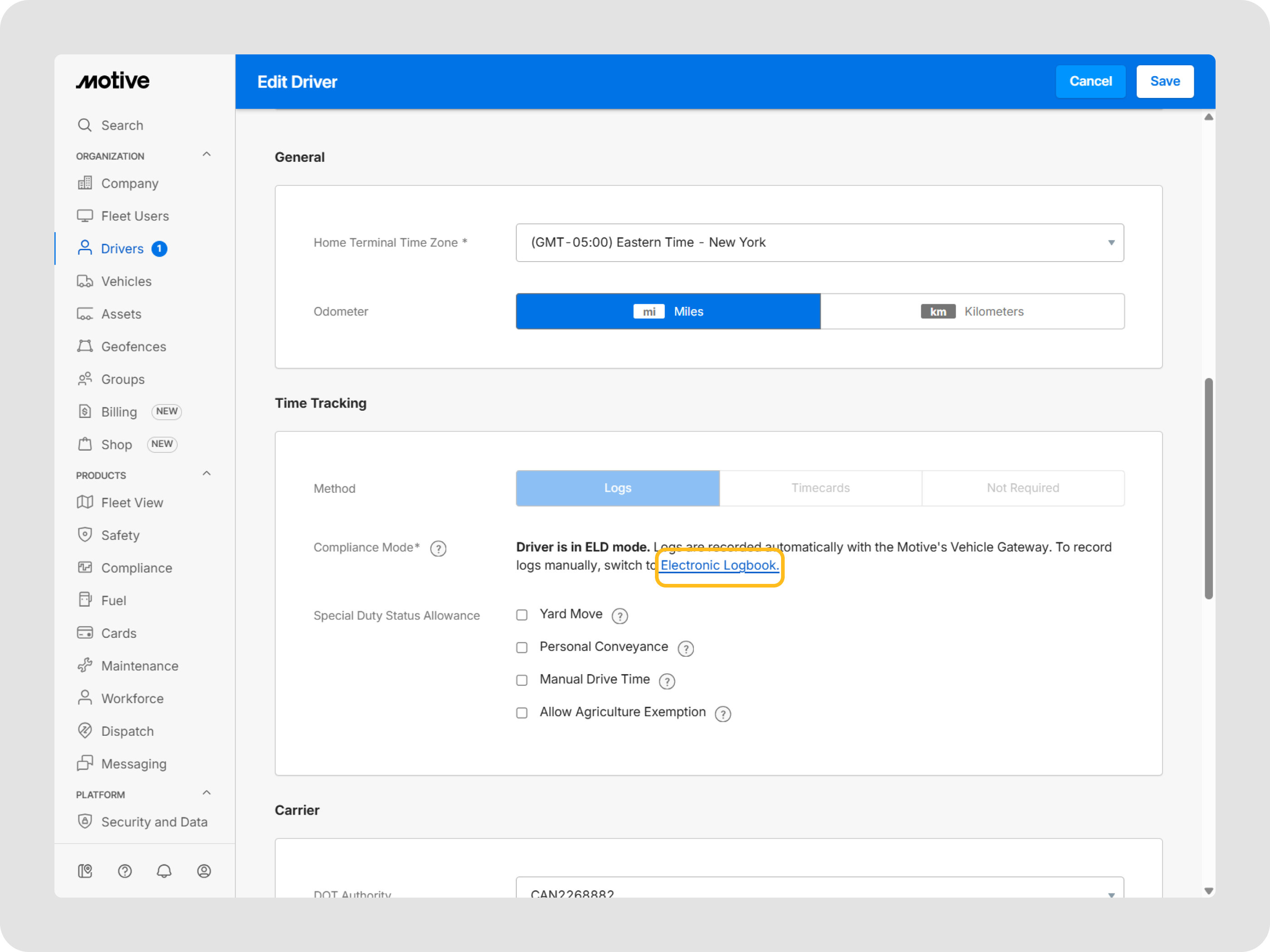This screenshot has width=1270, height=952.
Task: Show Compliance Mode help tooltip
Action: [438, 549]
